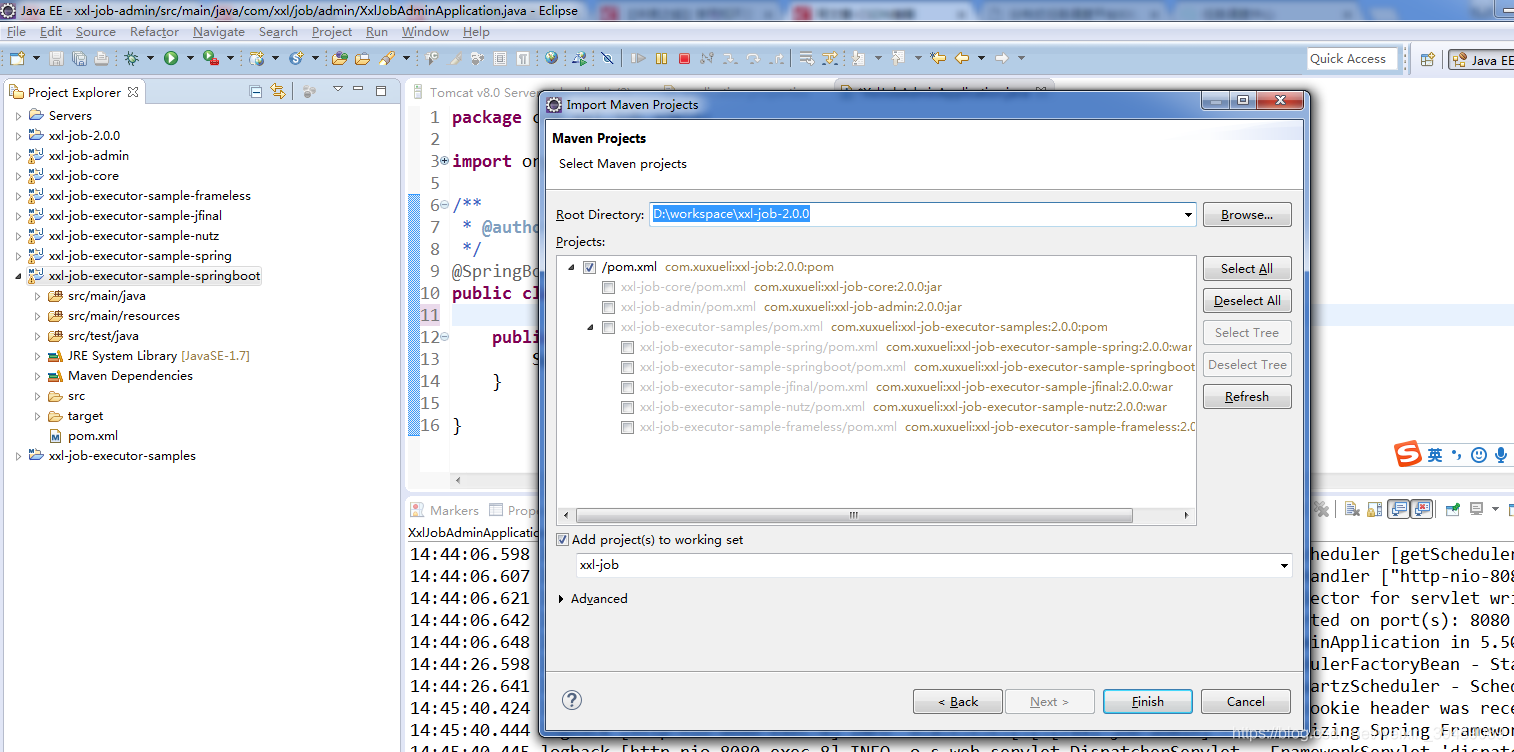The image size is (1514, 752).
Task: Click the Sogou input method S logo
Action: tap(1408, 454)
